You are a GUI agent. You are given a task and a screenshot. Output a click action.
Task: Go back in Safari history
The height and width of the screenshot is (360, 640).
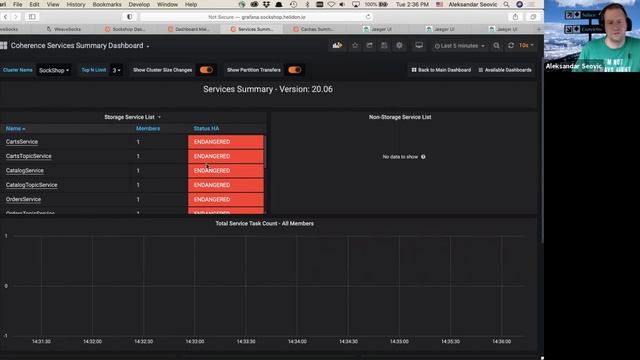(6, 17)
